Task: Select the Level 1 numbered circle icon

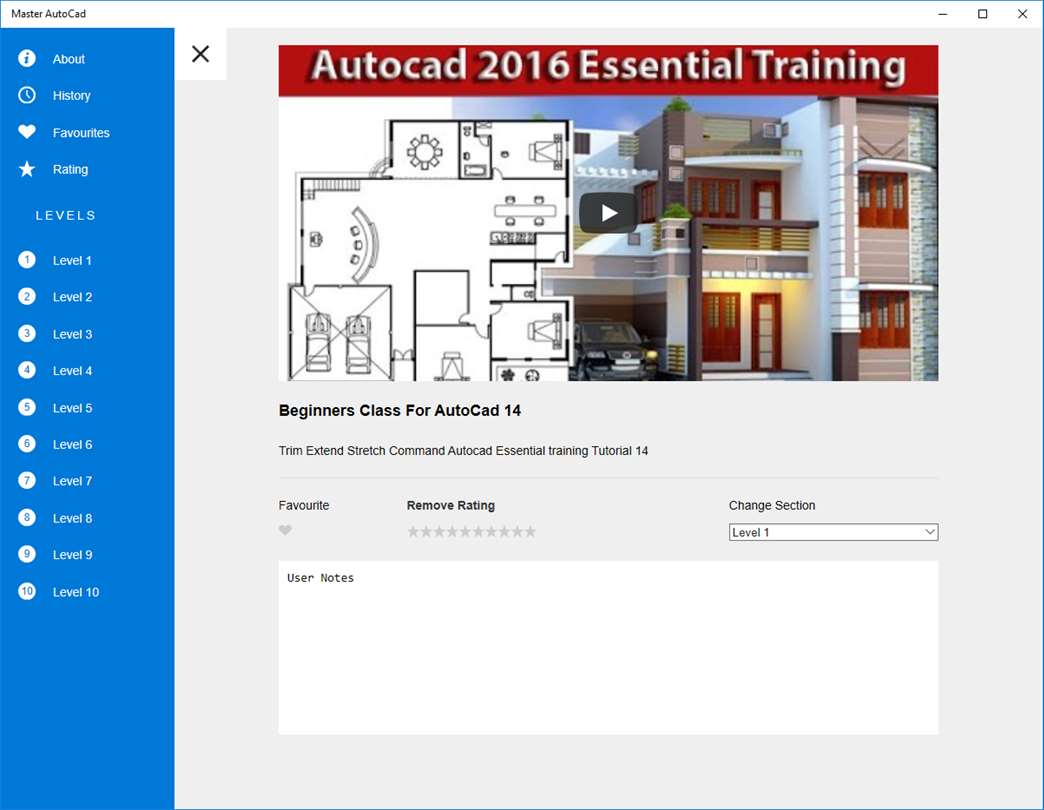Action: point(27,260)
